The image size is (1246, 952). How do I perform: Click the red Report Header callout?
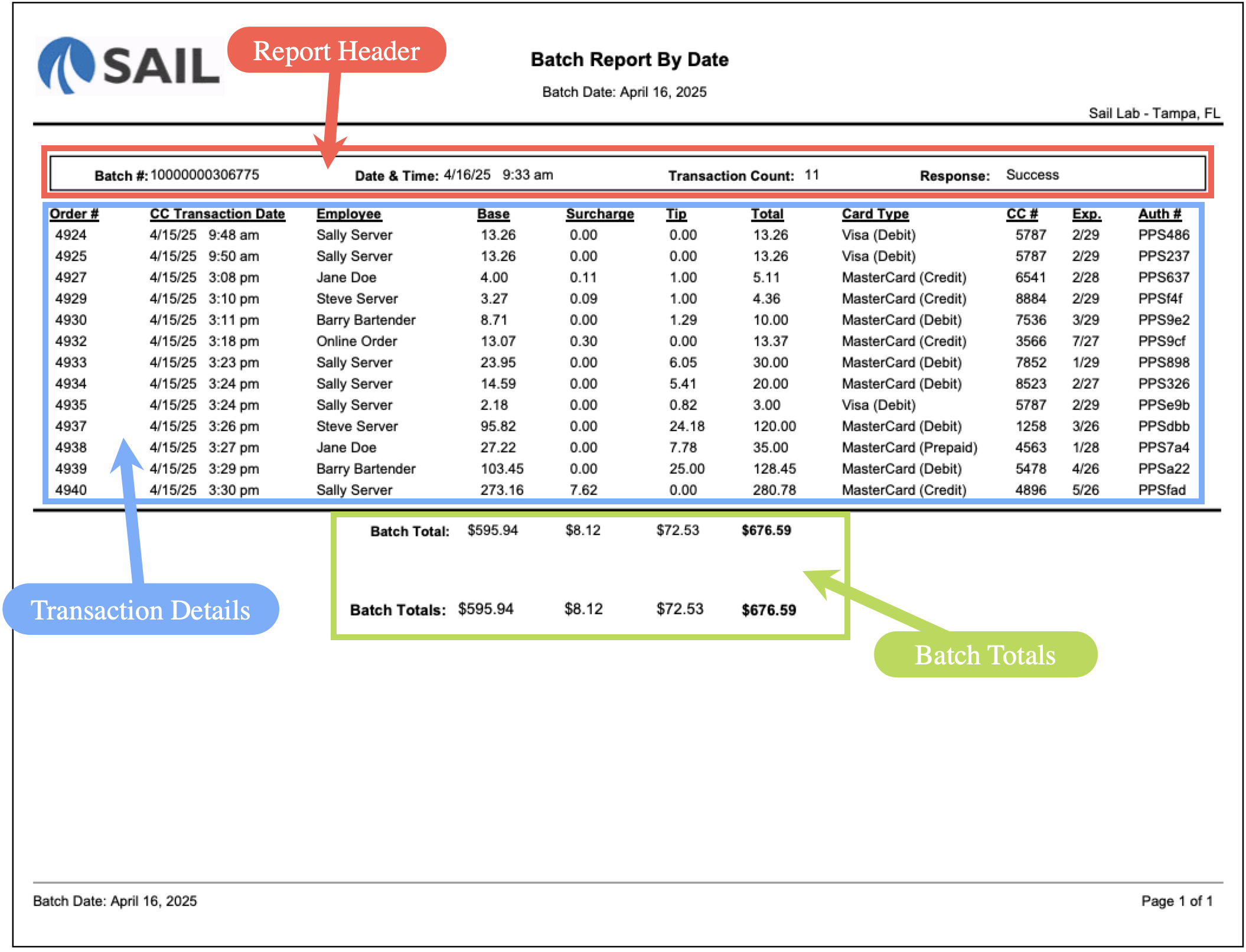coord(336,51)
